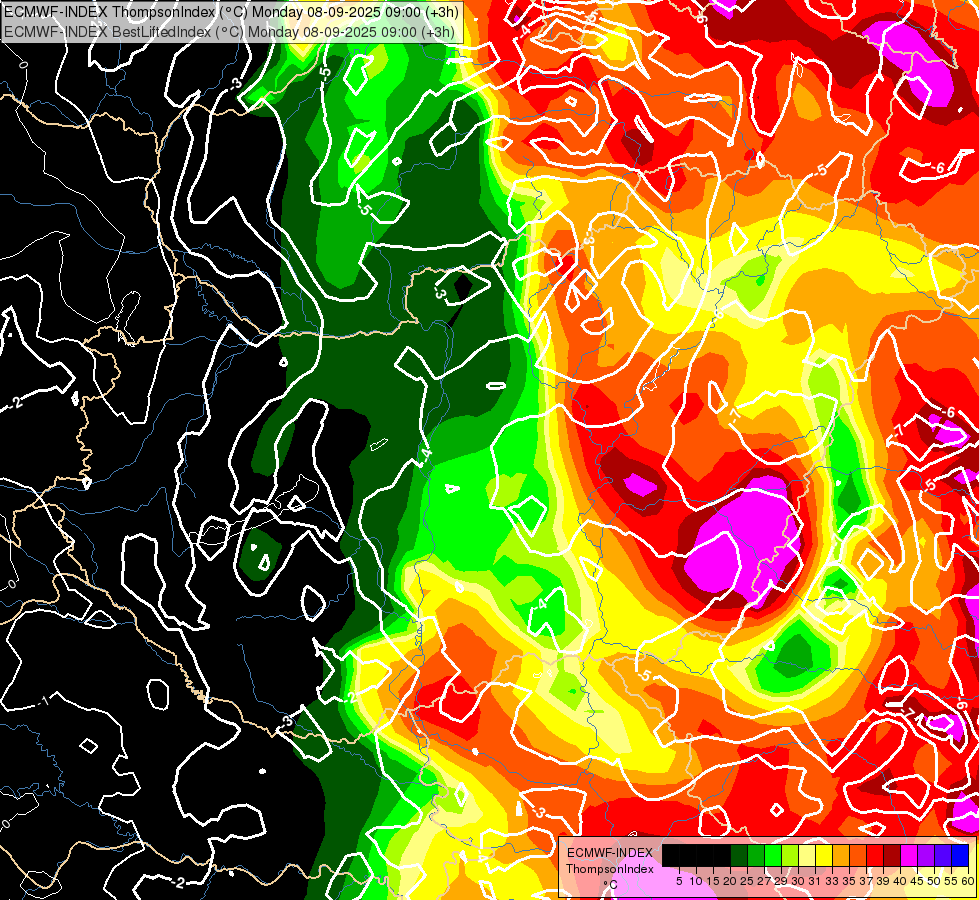The height and width of the screenshot is (900, 979).
Task: Click legend tick label 60
Action: coord(968,881)
